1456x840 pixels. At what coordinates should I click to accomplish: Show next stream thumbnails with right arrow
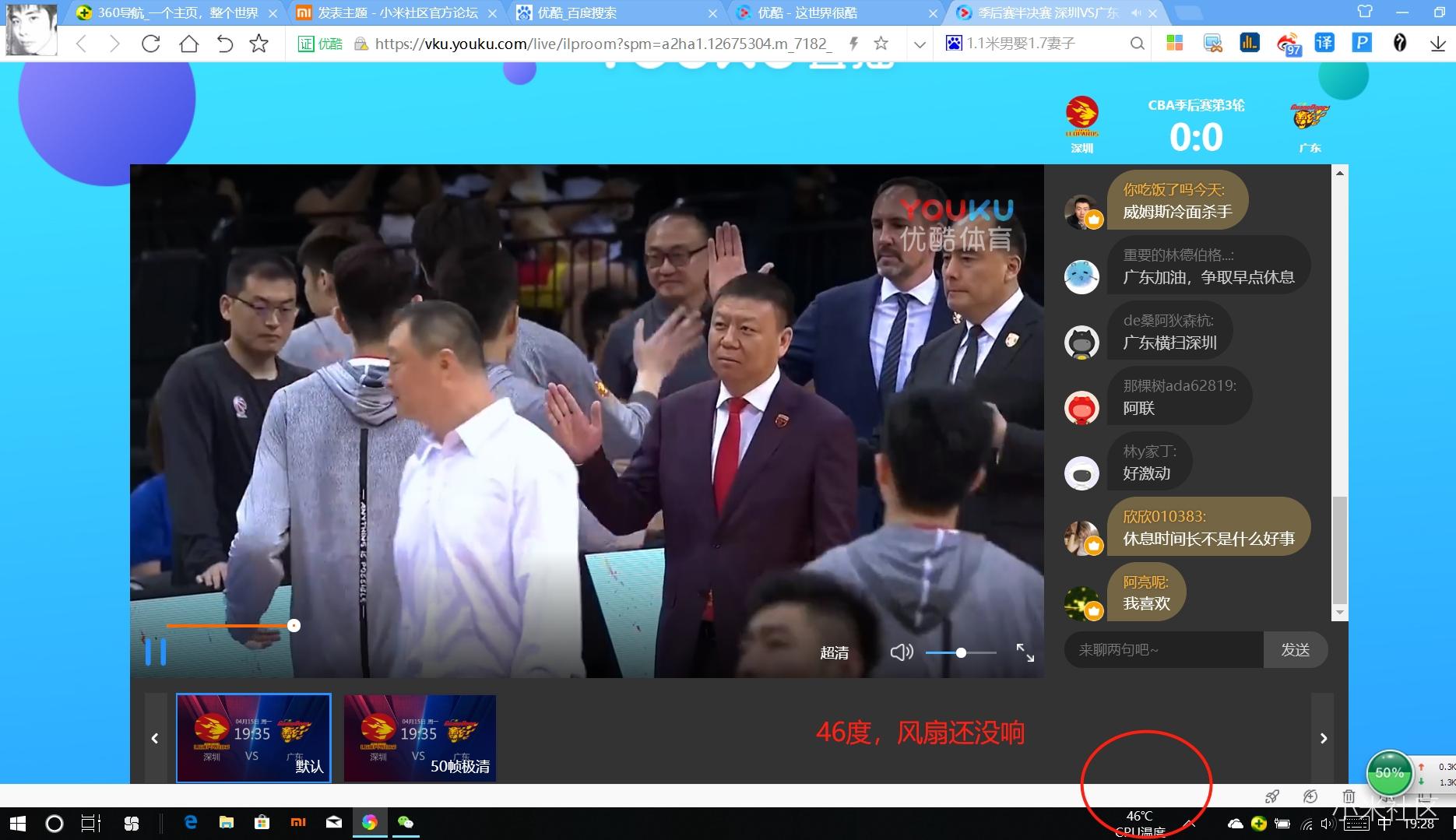click(x=1323, y=738)
